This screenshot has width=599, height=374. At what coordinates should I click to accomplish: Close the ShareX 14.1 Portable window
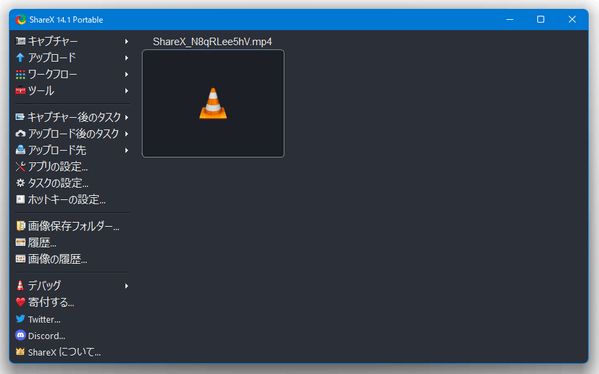(x=572, y=19)
